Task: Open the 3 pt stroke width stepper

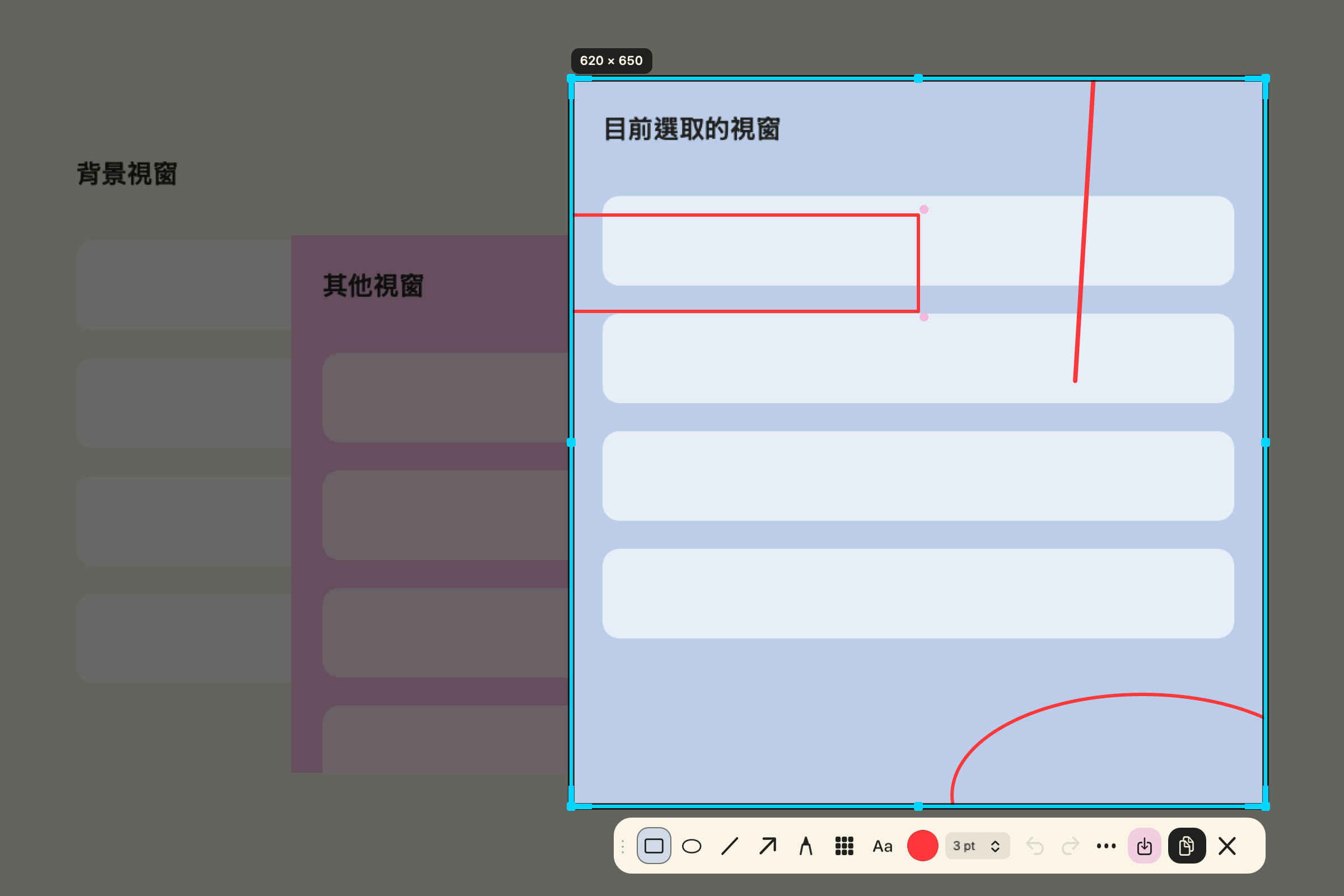Action: click(978, 846)
